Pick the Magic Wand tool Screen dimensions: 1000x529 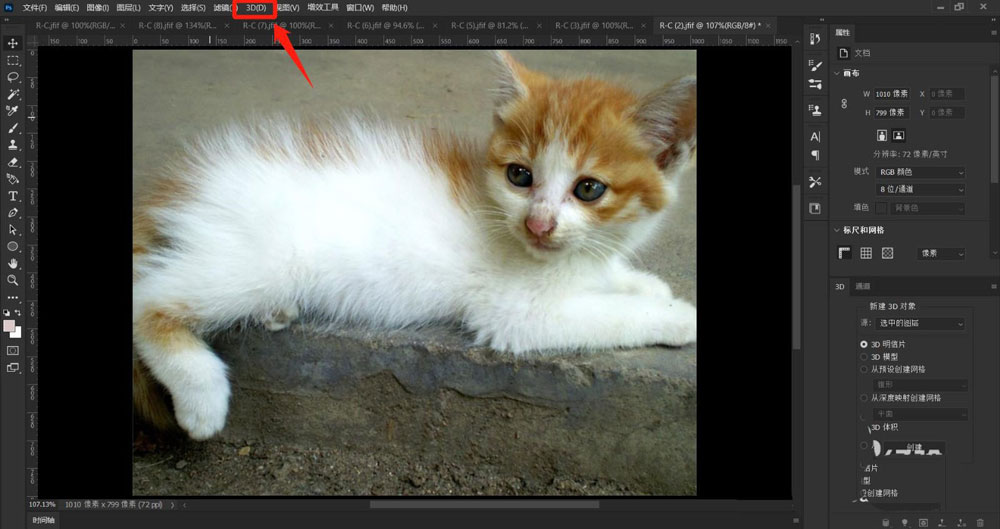[13, 94]
